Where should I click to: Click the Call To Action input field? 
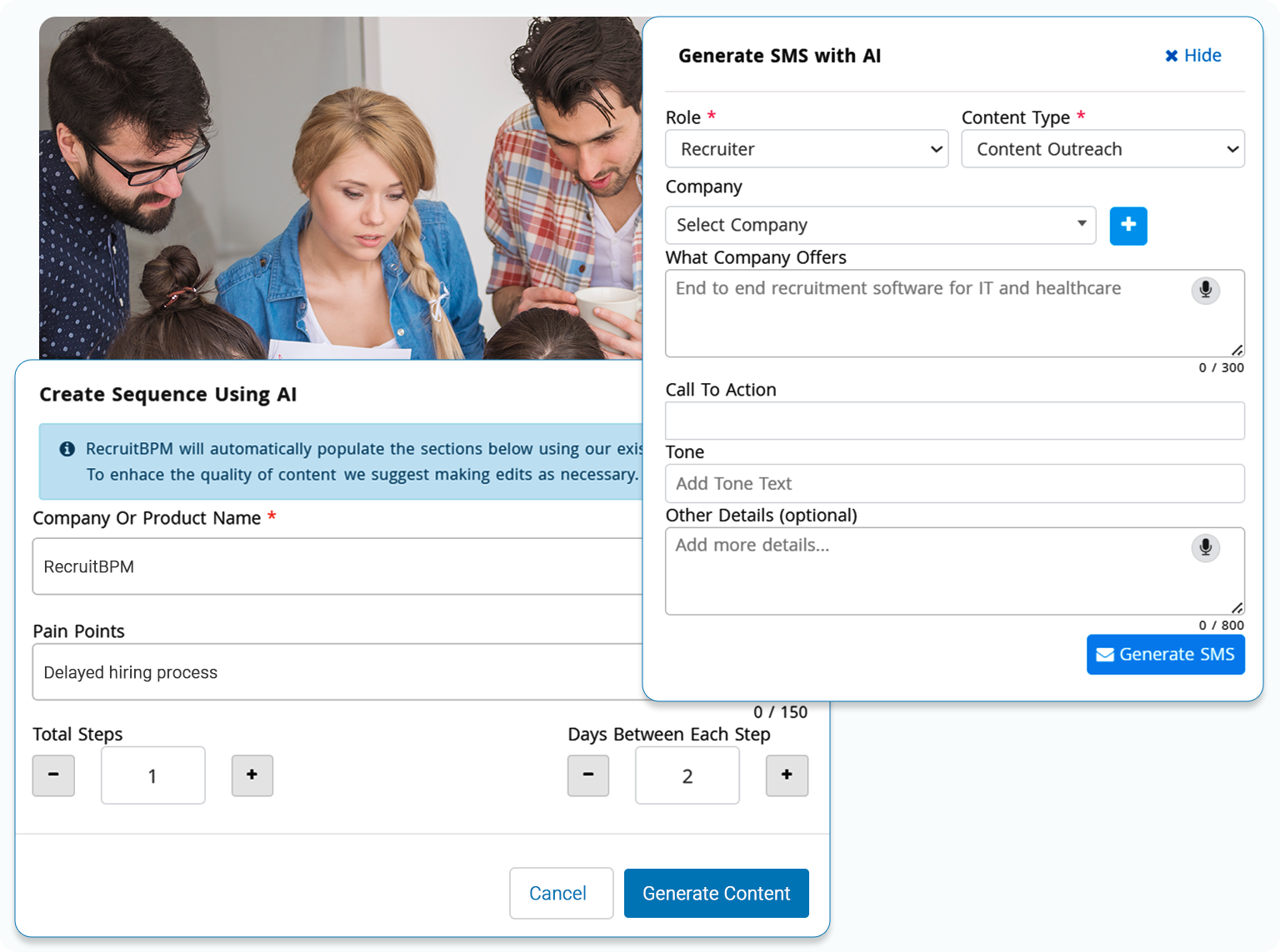point(954,421)
